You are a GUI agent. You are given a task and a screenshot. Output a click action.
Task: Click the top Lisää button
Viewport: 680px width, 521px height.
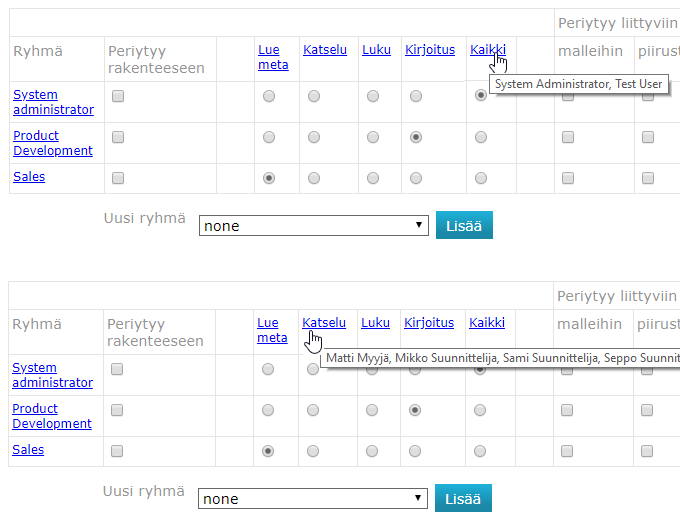pyautogui.click(x=464, y=225)
